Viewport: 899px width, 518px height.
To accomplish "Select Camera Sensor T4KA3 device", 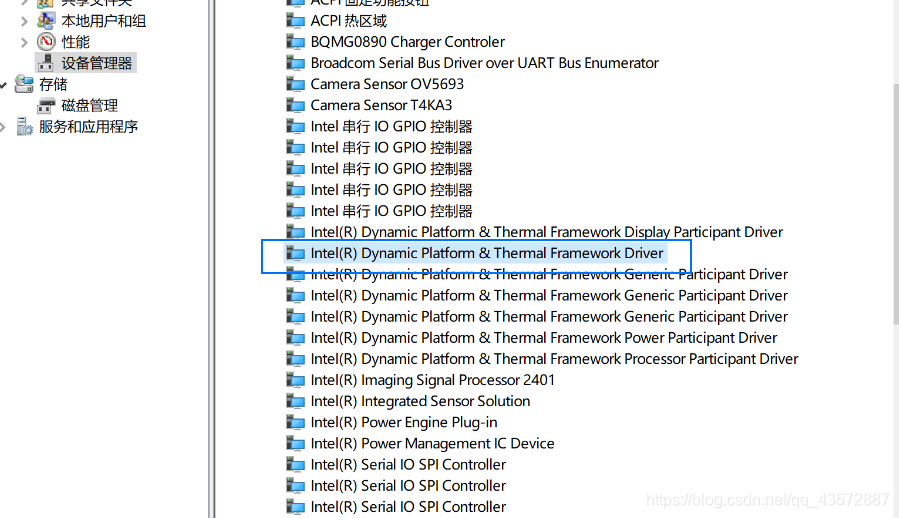I will [x=381, y=106].
